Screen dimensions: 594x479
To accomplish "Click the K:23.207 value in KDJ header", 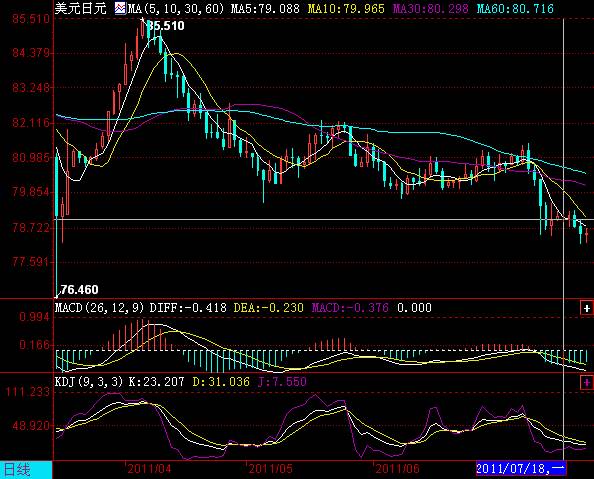I will click(x=157, y=381).
